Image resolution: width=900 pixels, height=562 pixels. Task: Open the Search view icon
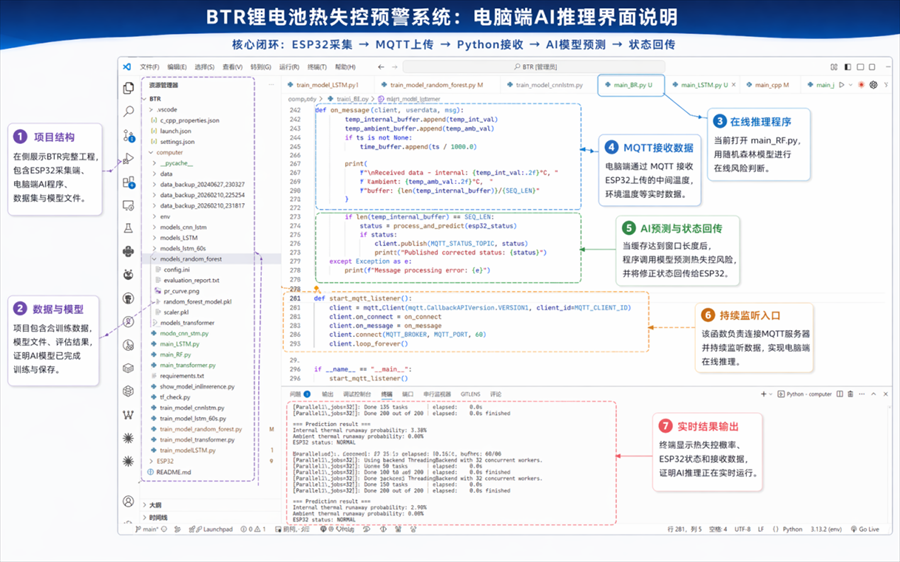point(129,111)
